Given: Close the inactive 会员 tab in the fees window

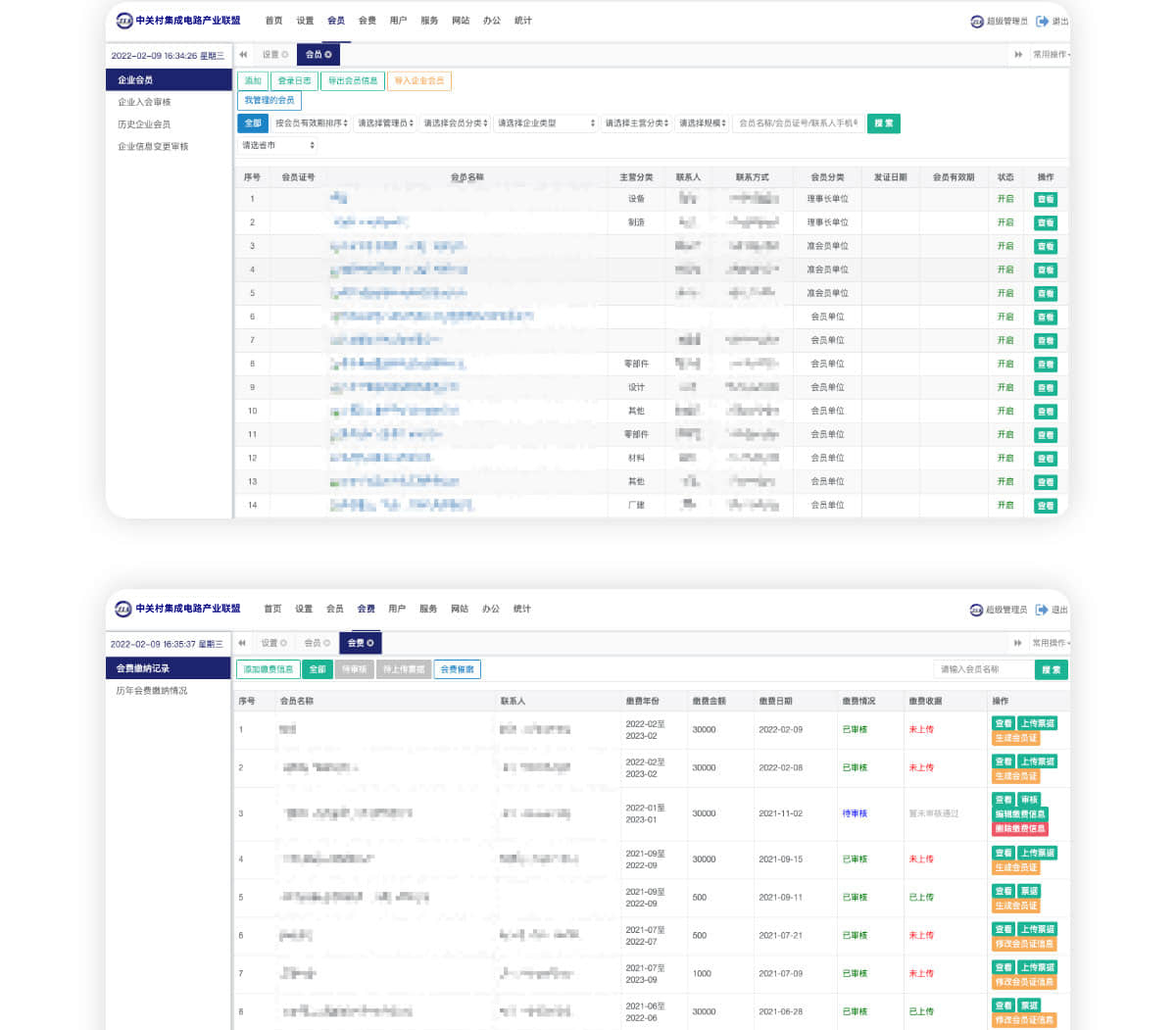Looking at the screenshot, I should (x=327, y=643).
